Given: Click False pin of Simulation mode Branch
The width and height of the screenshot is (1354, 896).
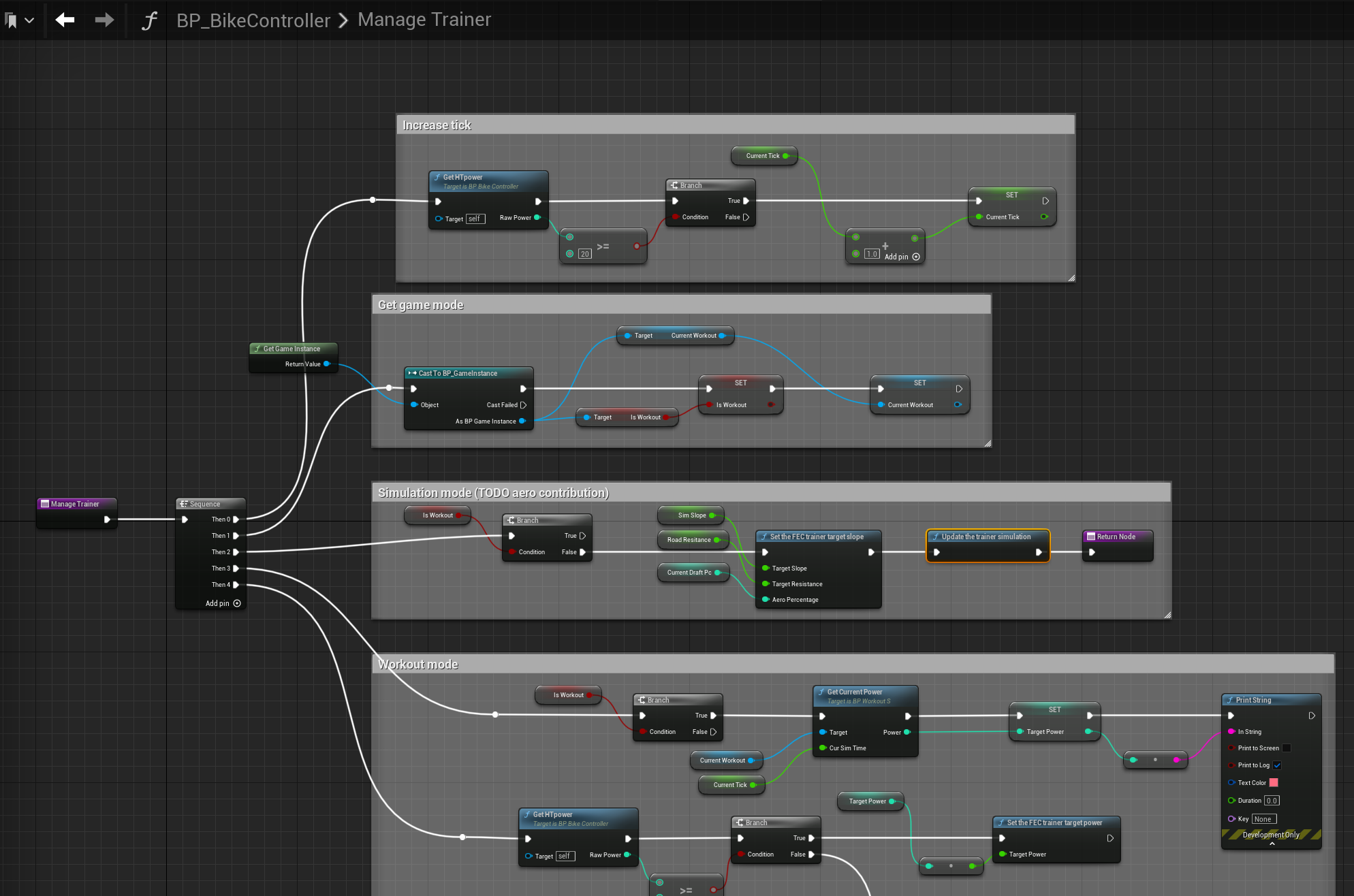Looking at the screenshot, I should point(582,552).
